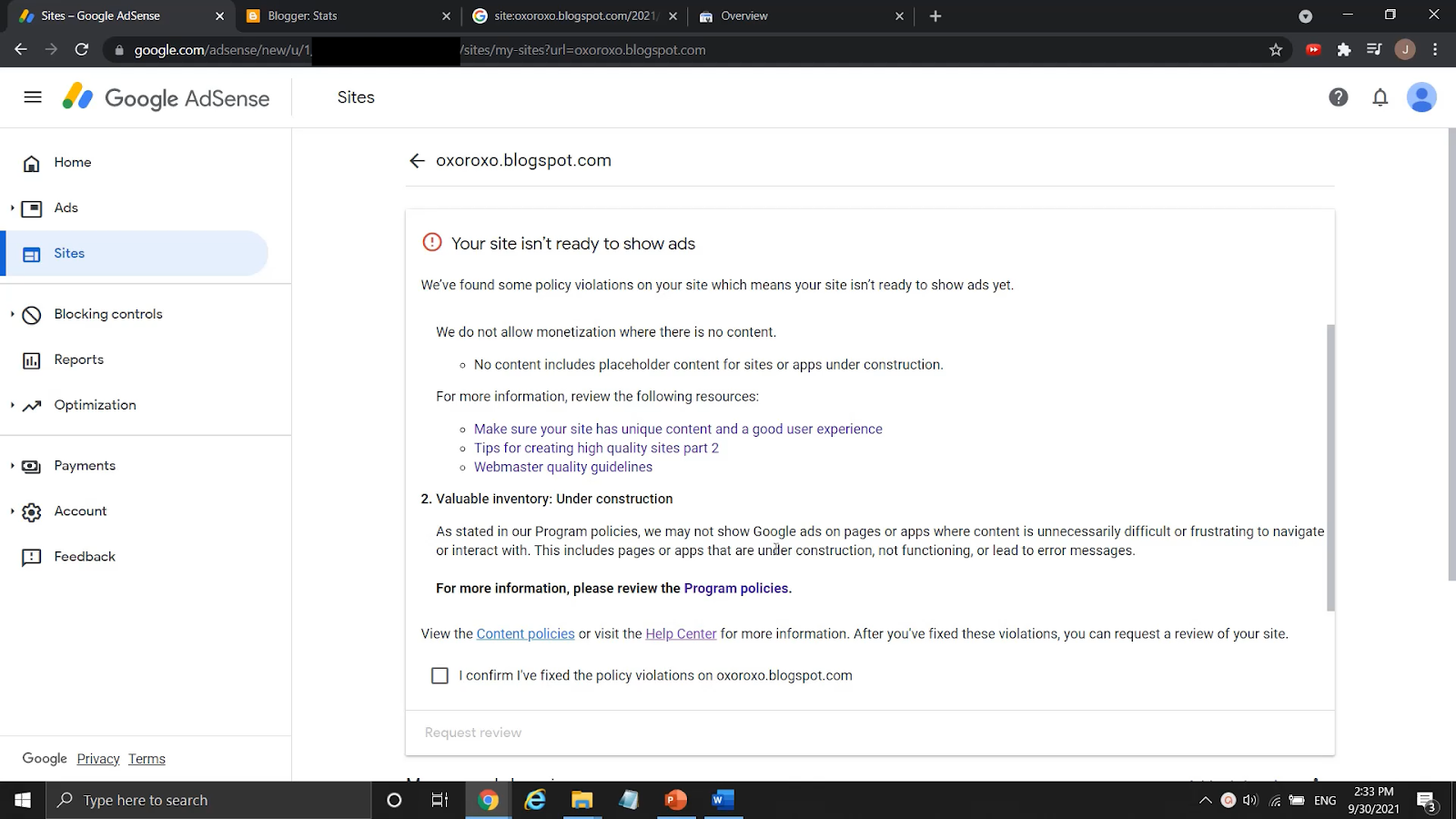Click the Payments icon in sidebar
This screenshot has width=1456, height=819.
point(31,467)
